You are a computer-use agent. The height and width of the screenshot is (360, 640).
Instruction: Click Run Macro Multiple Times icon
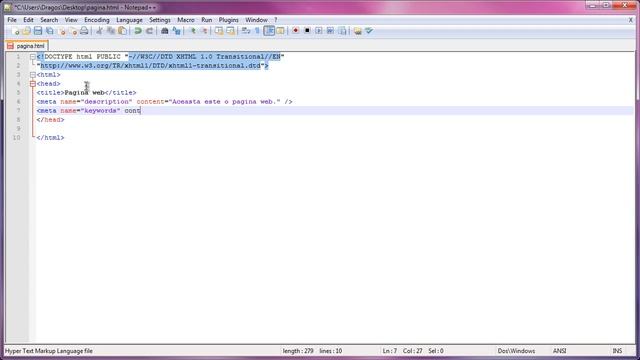(x=330, y=31)
